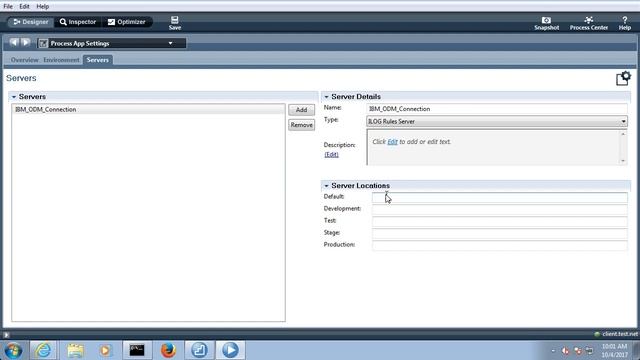Switch to the Overview tab
This screenshot has width=640, height=360.
[24, 60]
